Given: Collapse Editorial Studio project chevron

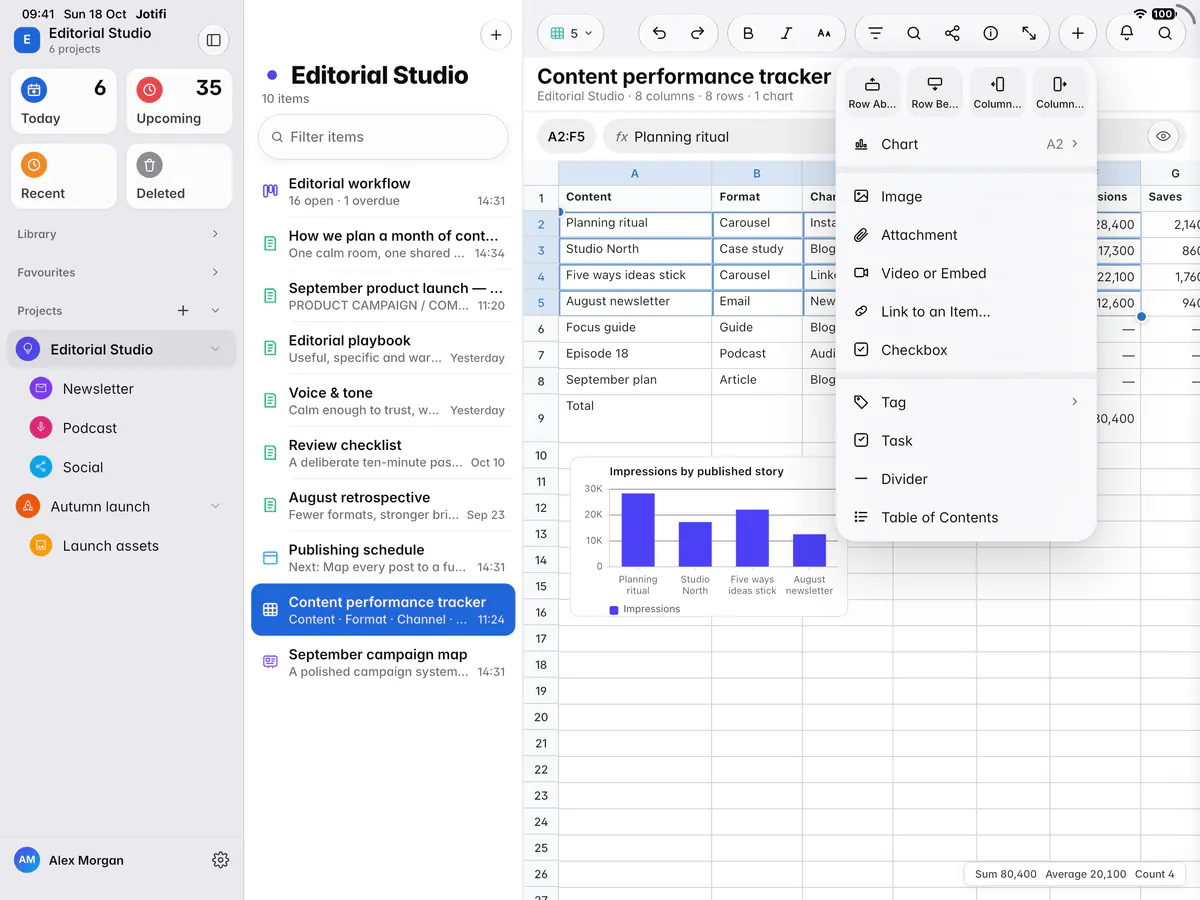Looking at the screenshot, I should [215, 349].
